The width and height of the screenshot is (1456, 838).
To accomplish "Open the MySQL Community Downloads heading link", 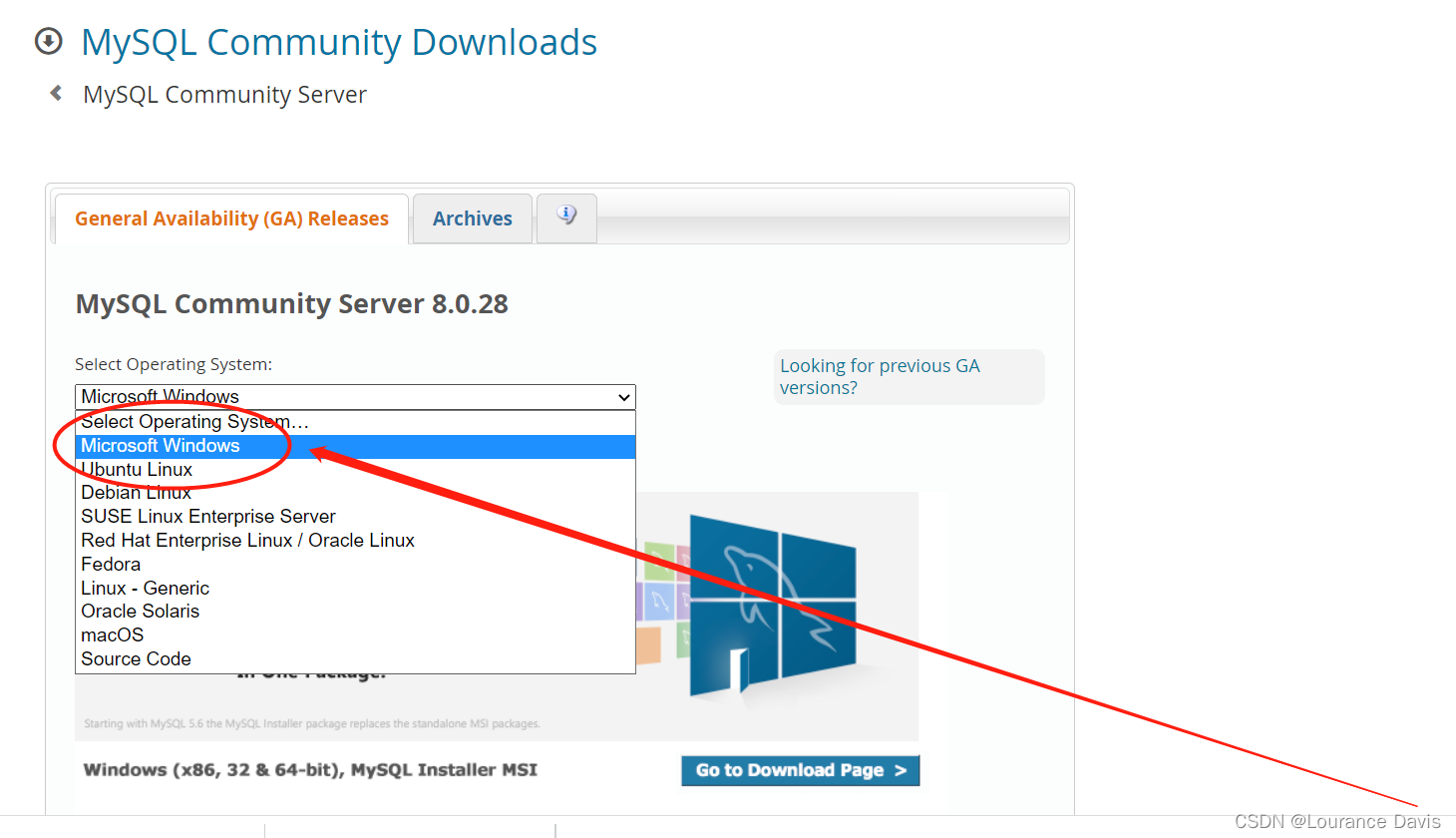I will (339, 42).
